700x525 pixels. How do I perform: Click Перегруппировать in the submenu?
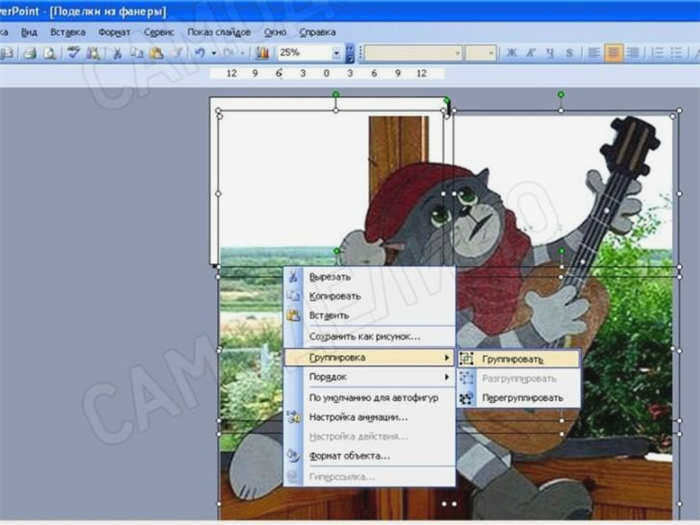point(519,398)
